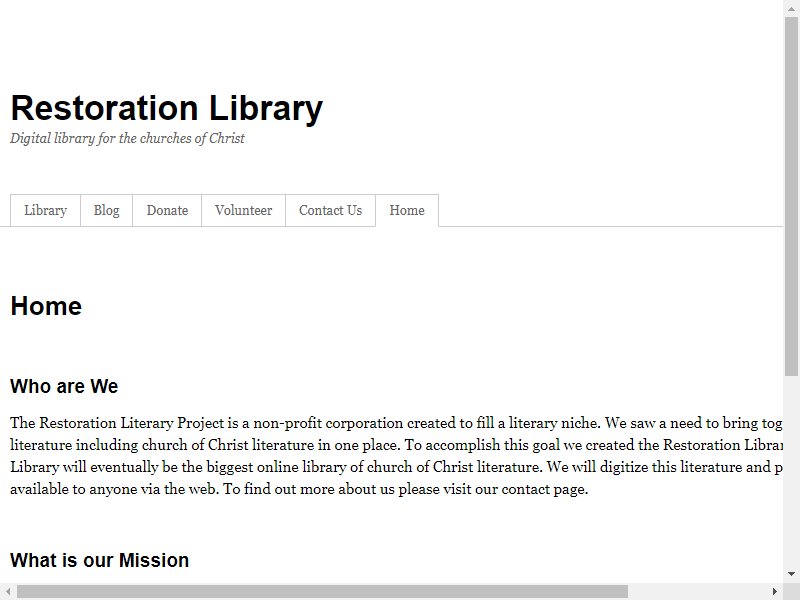Image resolution: width=800 pixels, height=600 pixels.
Task: Click the horizontal scrollbar thumb
Action: [322, 592]
